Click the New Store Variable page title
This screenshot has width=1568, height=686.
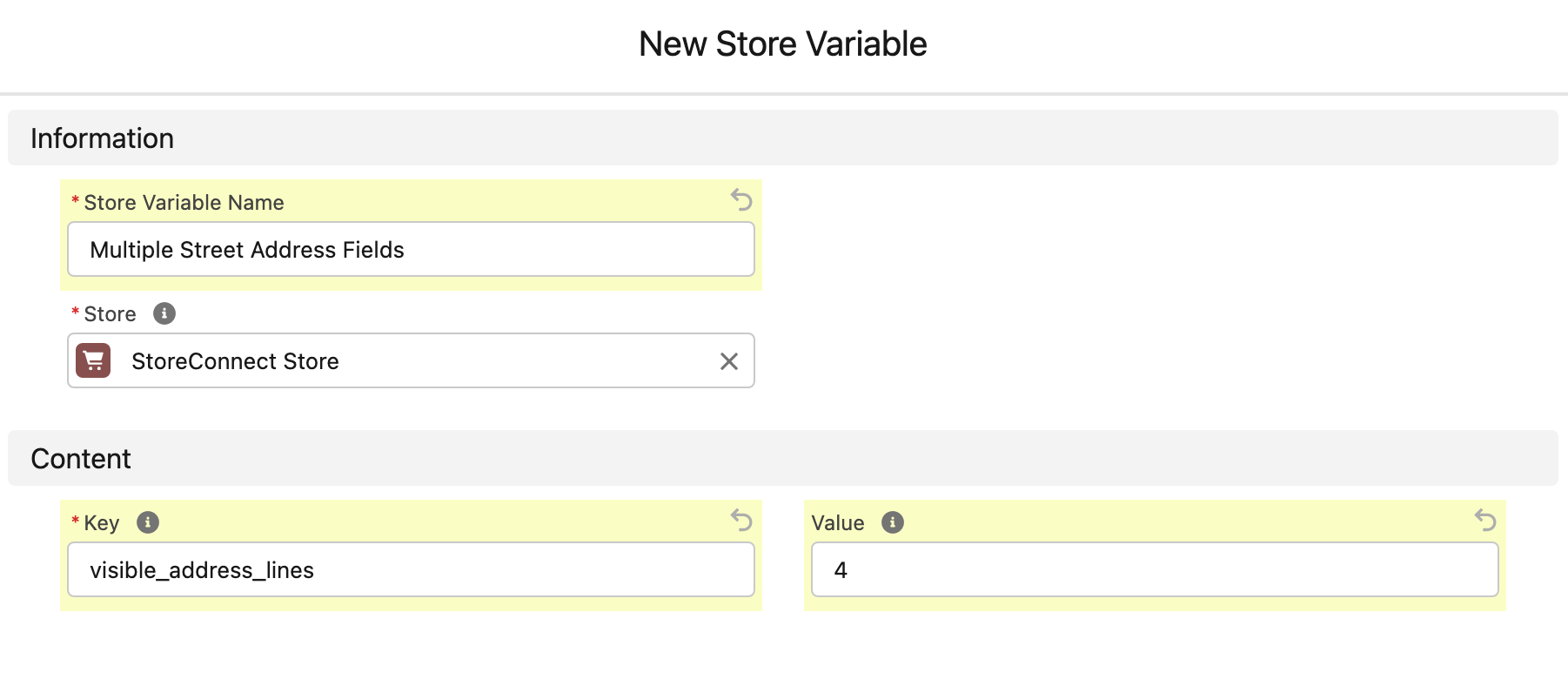tap(783, 43)
